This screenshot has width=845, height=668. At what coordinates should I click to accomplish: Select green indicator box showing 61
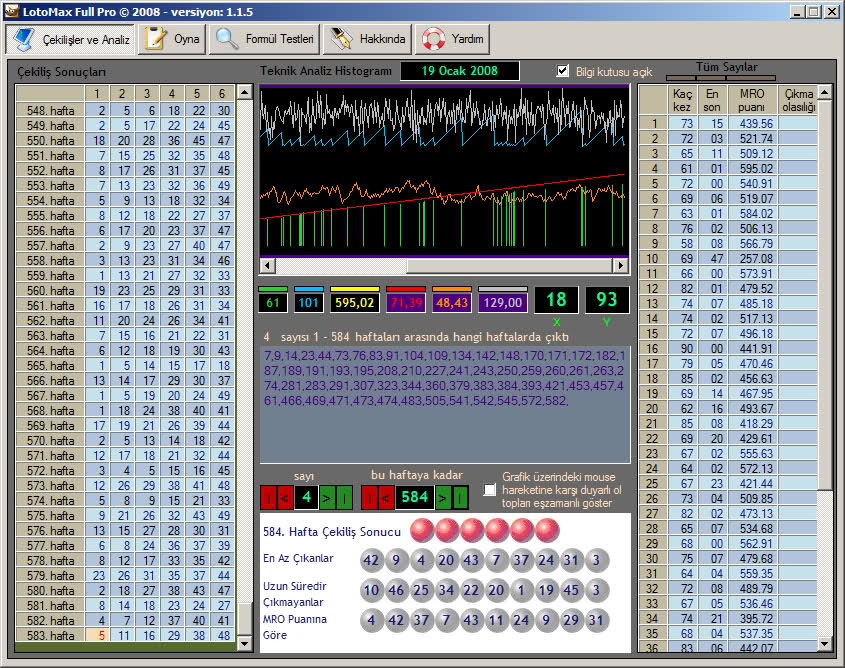(x=273, y=302)
